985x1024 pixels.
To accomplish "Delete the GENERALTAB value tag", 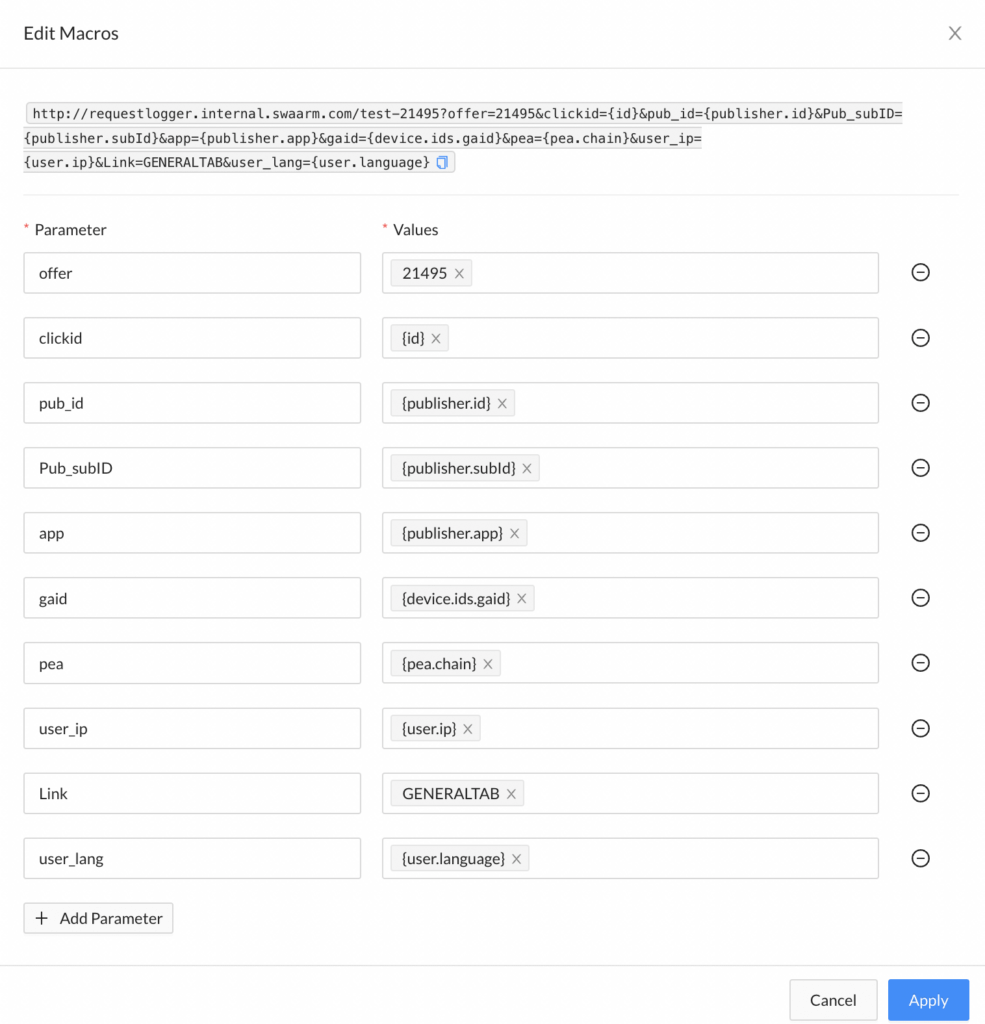I will click(511, 794).
